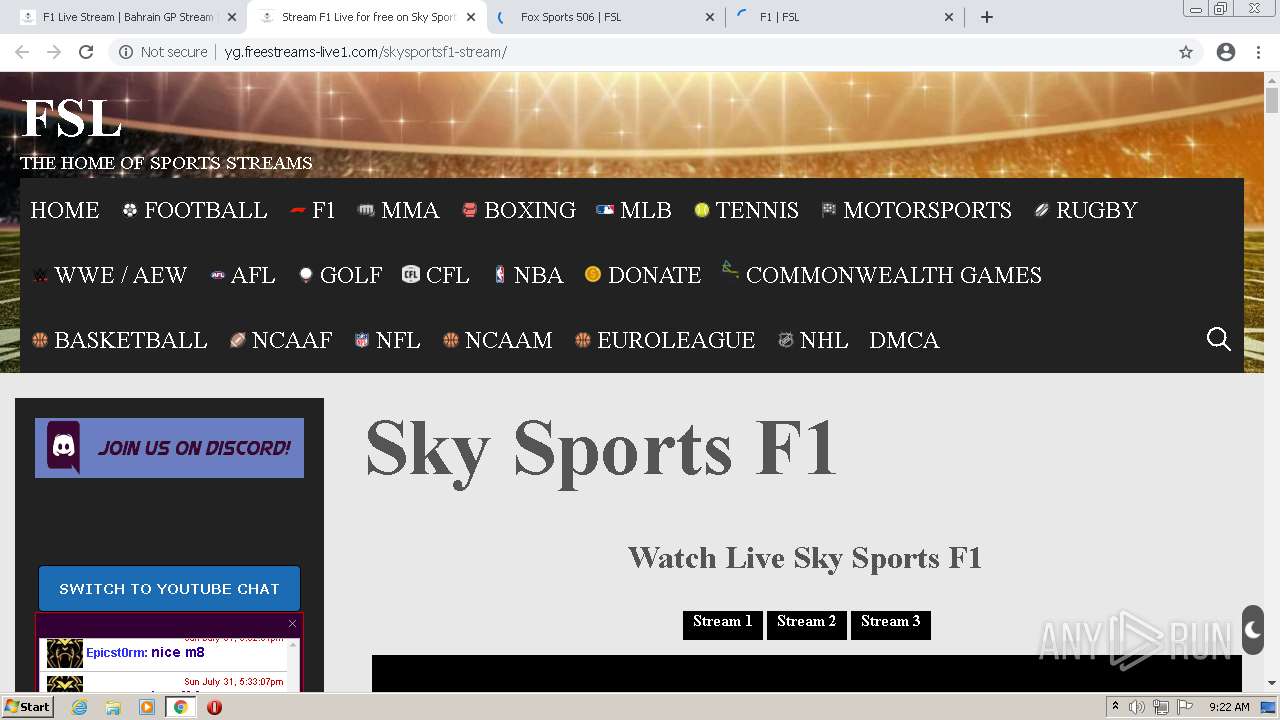Open the GOLF section
The width and height of the screenshot is (1280, 720).
pos(340,275)
